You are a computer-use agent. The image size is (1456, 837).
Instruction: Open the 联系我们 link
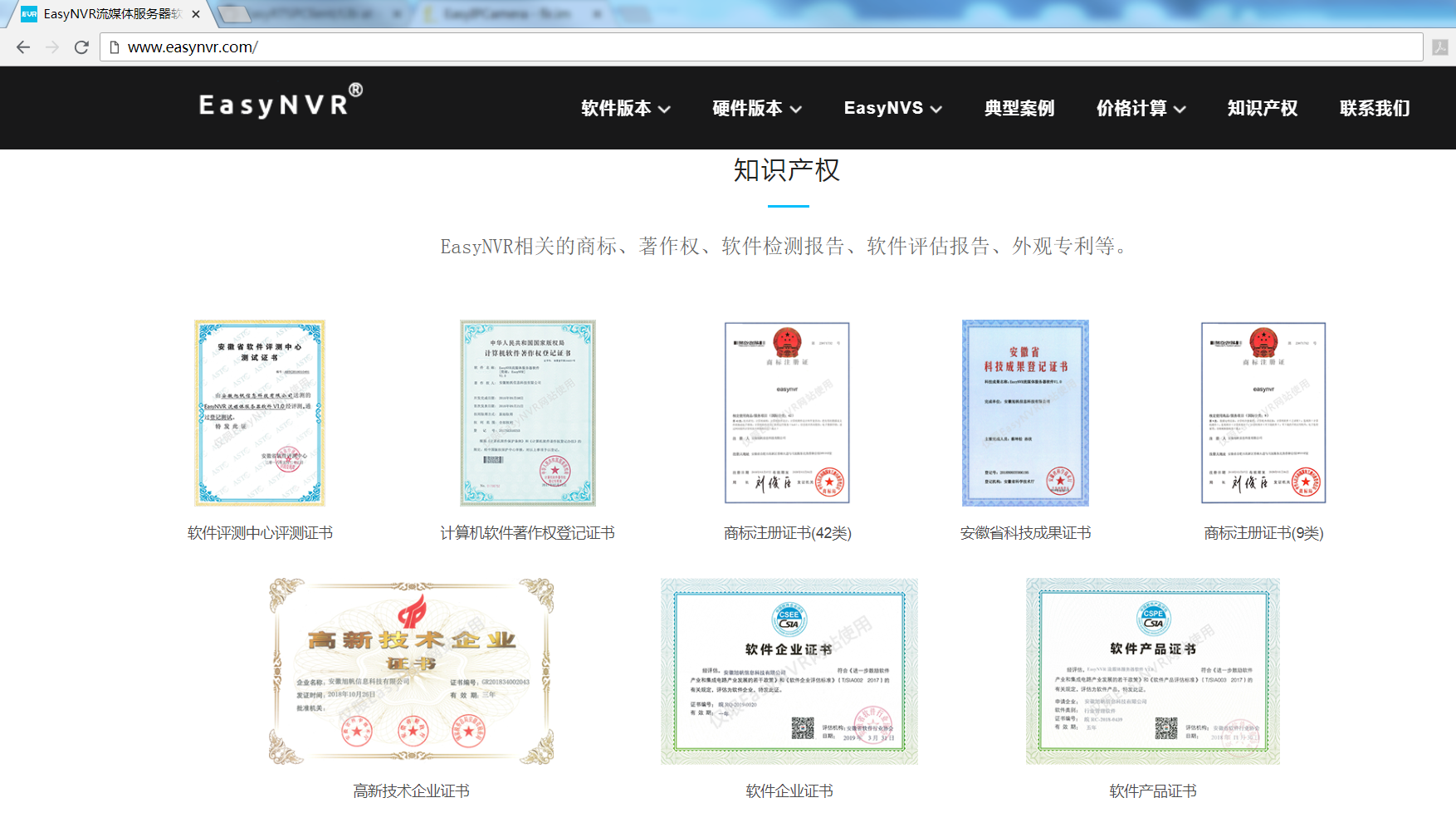(x=1375, y=108)
